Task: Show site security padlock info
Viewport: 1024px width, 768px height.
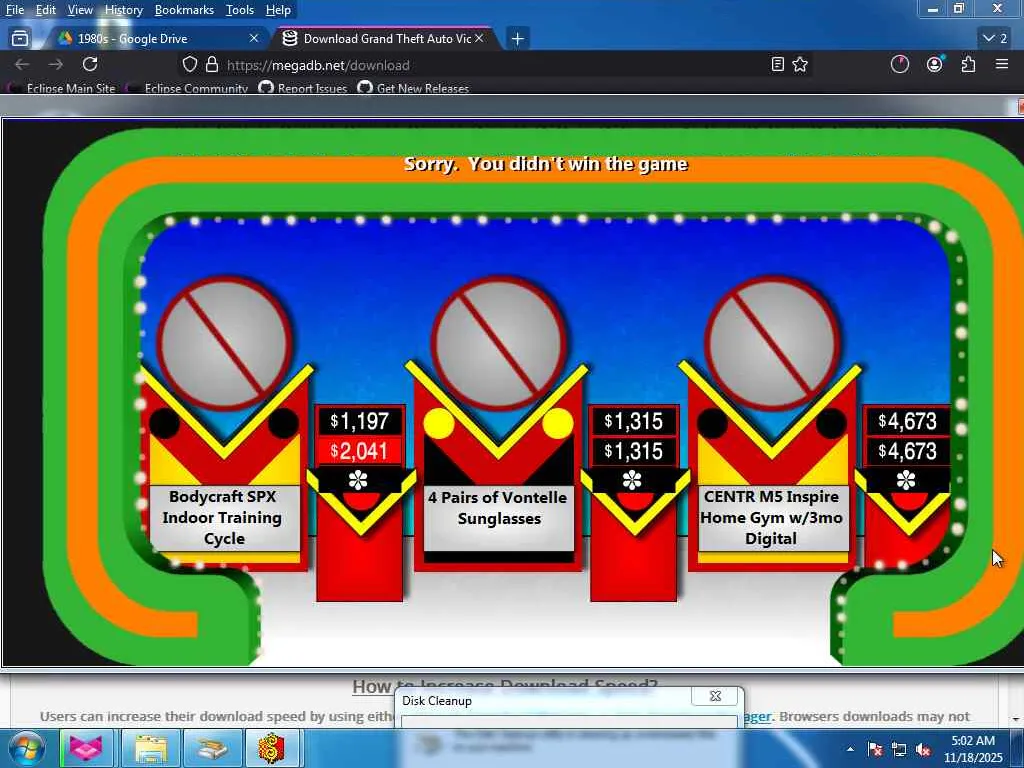Action: [x=212, y=64]
